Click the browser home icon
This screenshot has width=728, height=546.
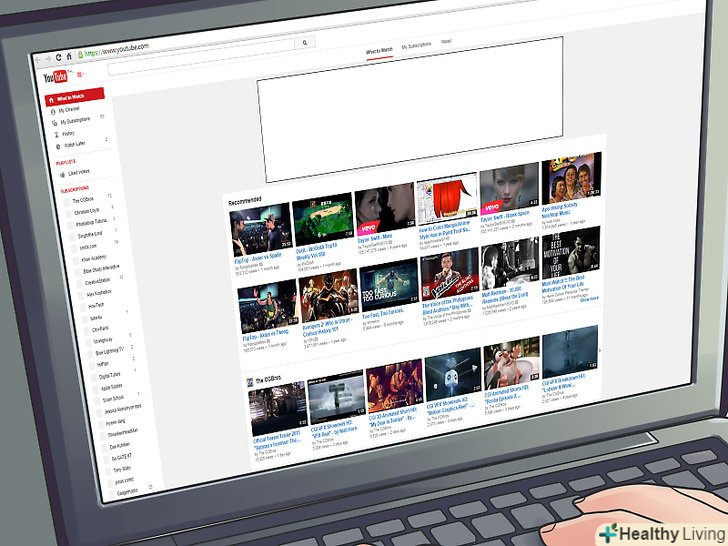(x=69, y=56)
